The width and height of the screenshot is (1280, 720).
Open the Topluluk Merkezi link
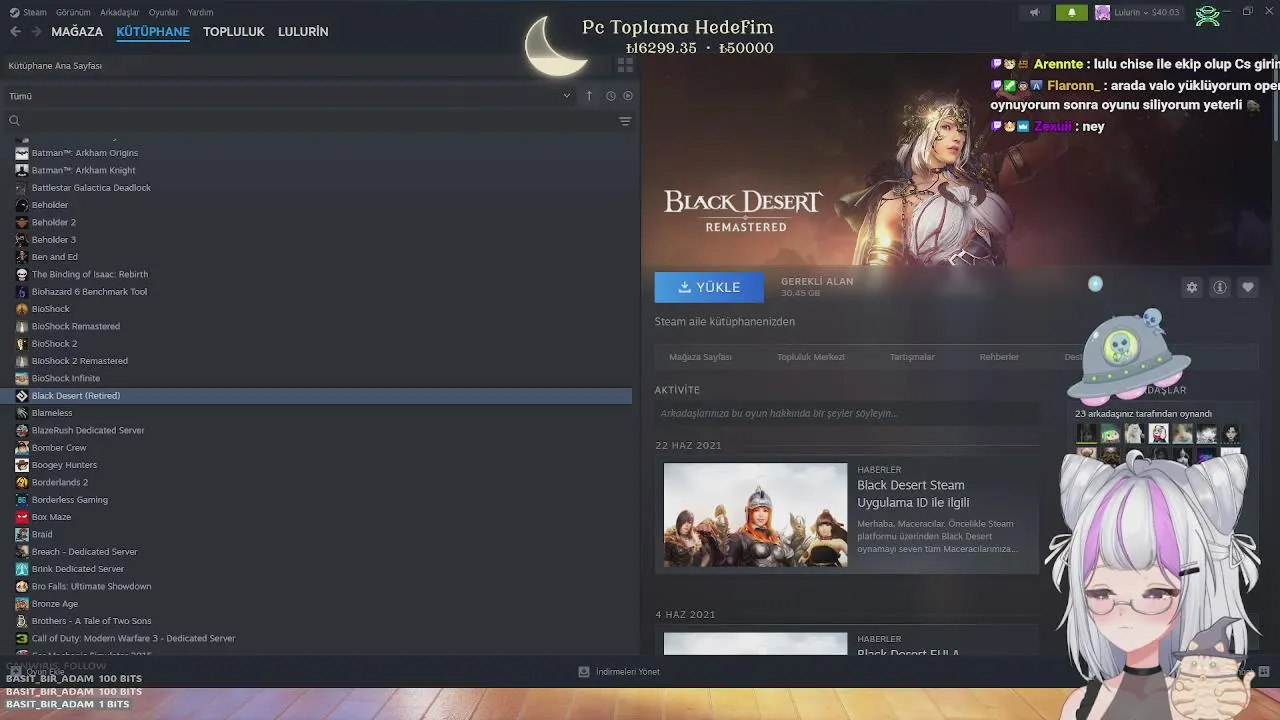point(811,357)
